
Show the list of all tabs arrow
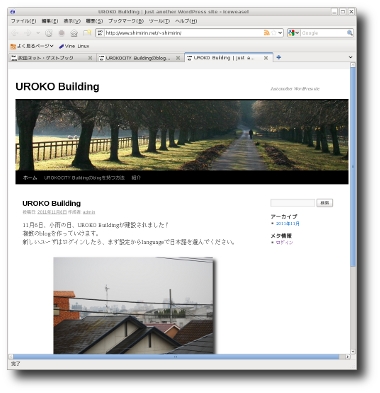coord(350,57)
